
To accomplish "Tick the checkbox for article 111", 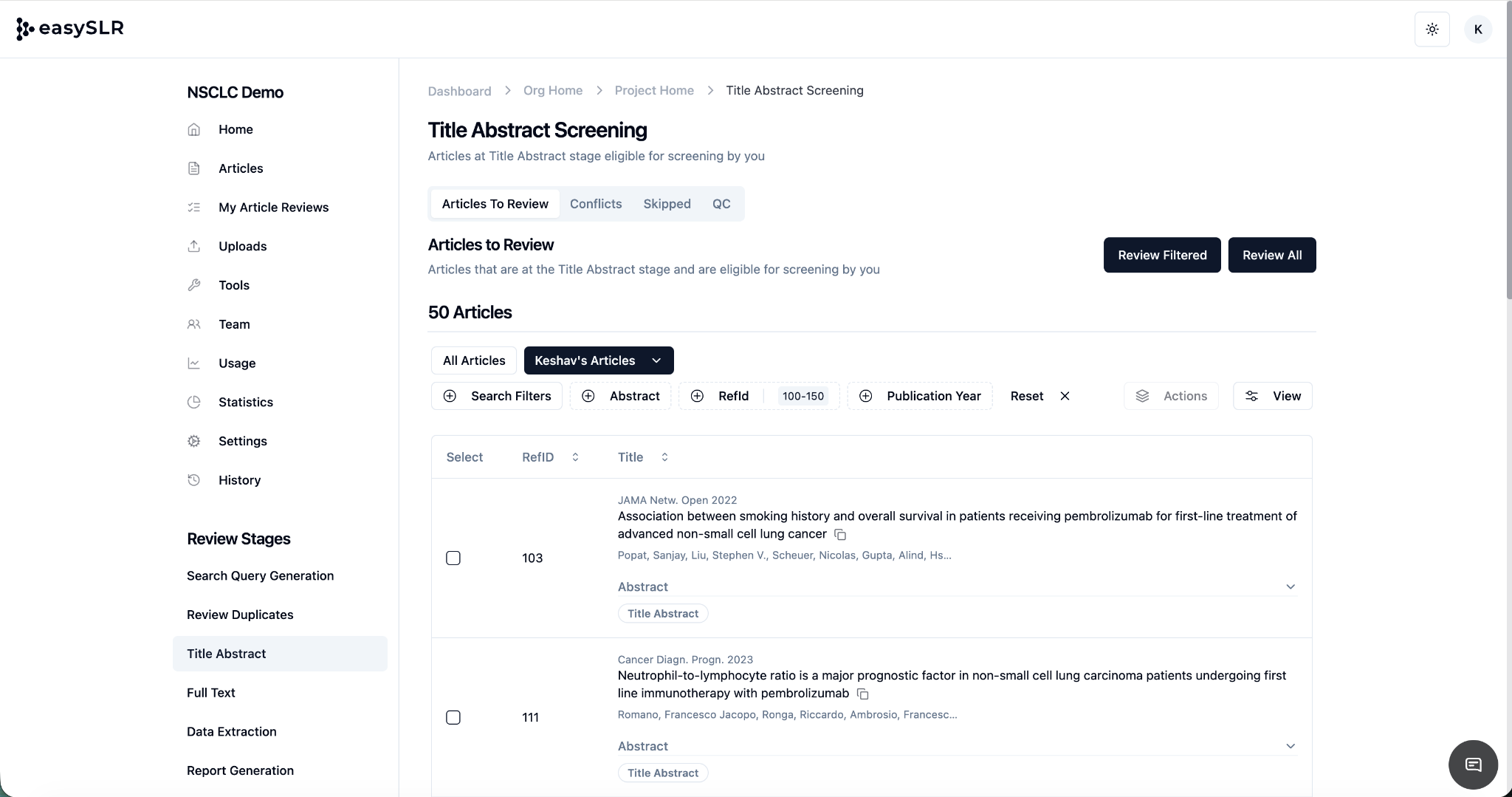I will pos(453,718).
